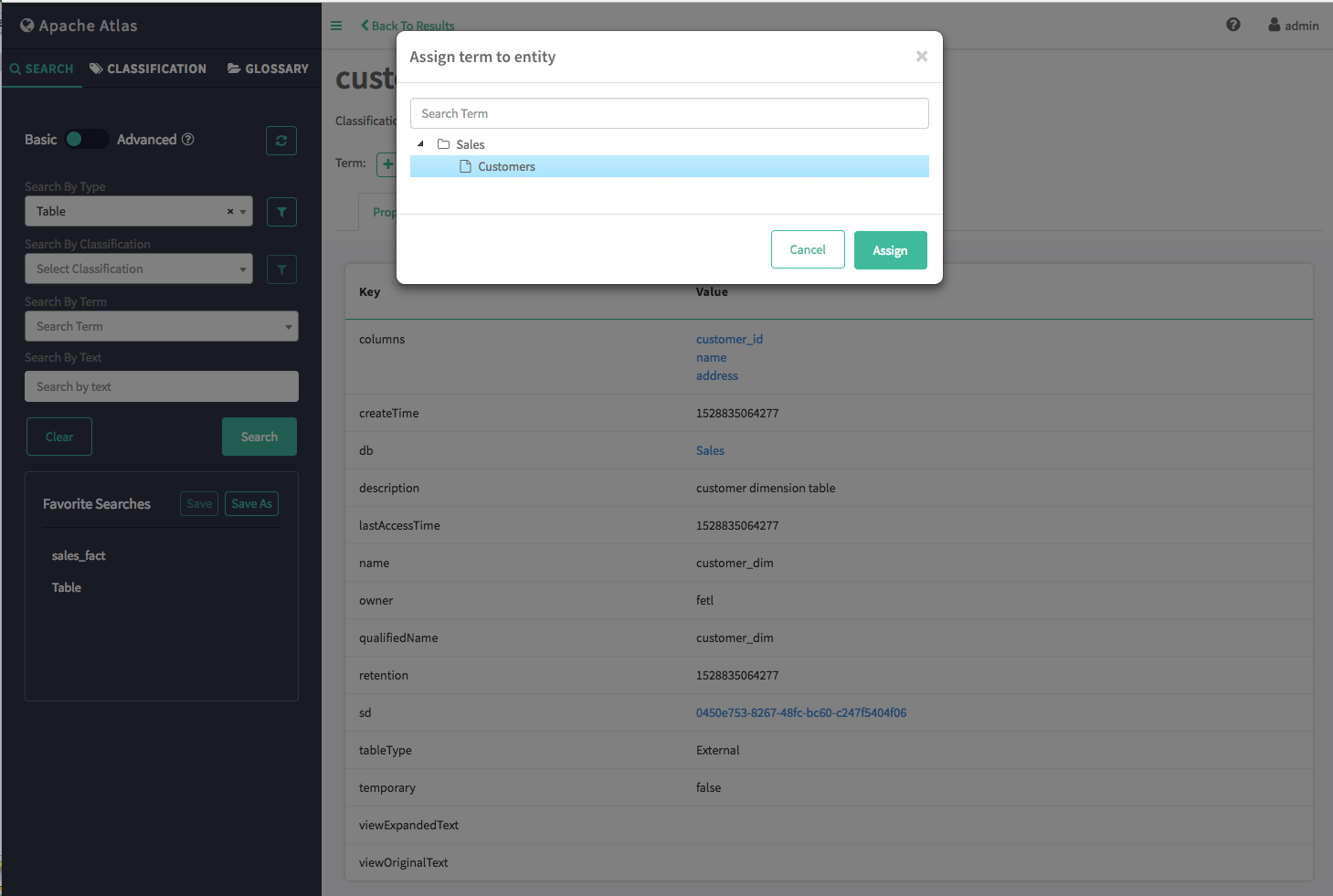Click Save in Favorite Searches
Screen dimensions: 1333x896
tap(199, 503)
